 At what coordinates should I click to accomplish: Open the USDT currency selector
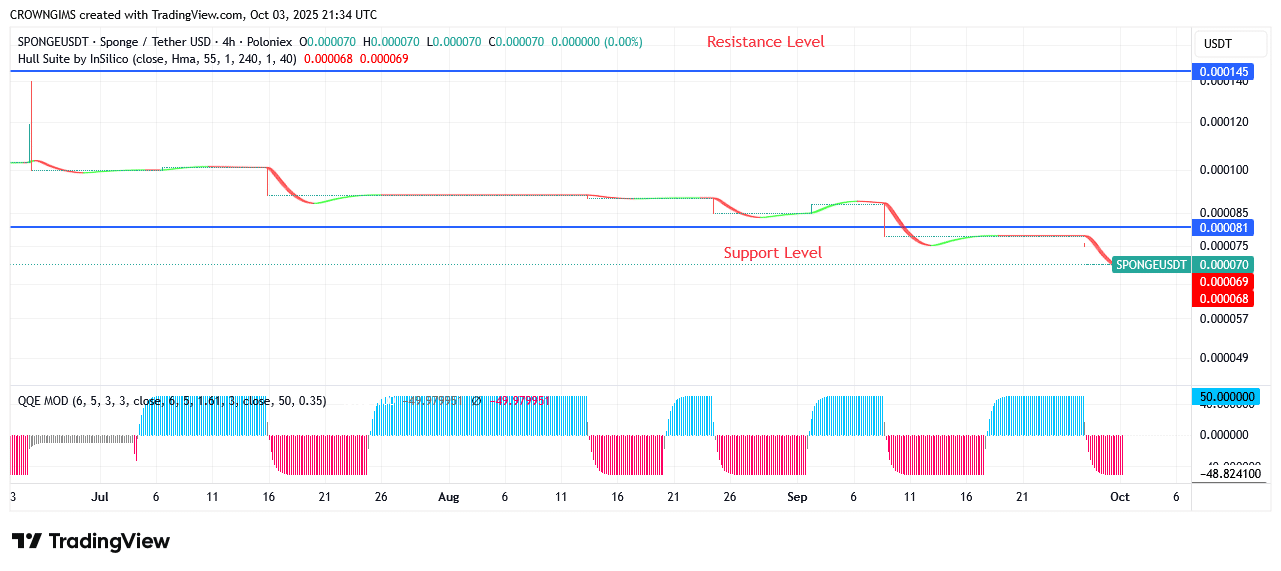1218,44
